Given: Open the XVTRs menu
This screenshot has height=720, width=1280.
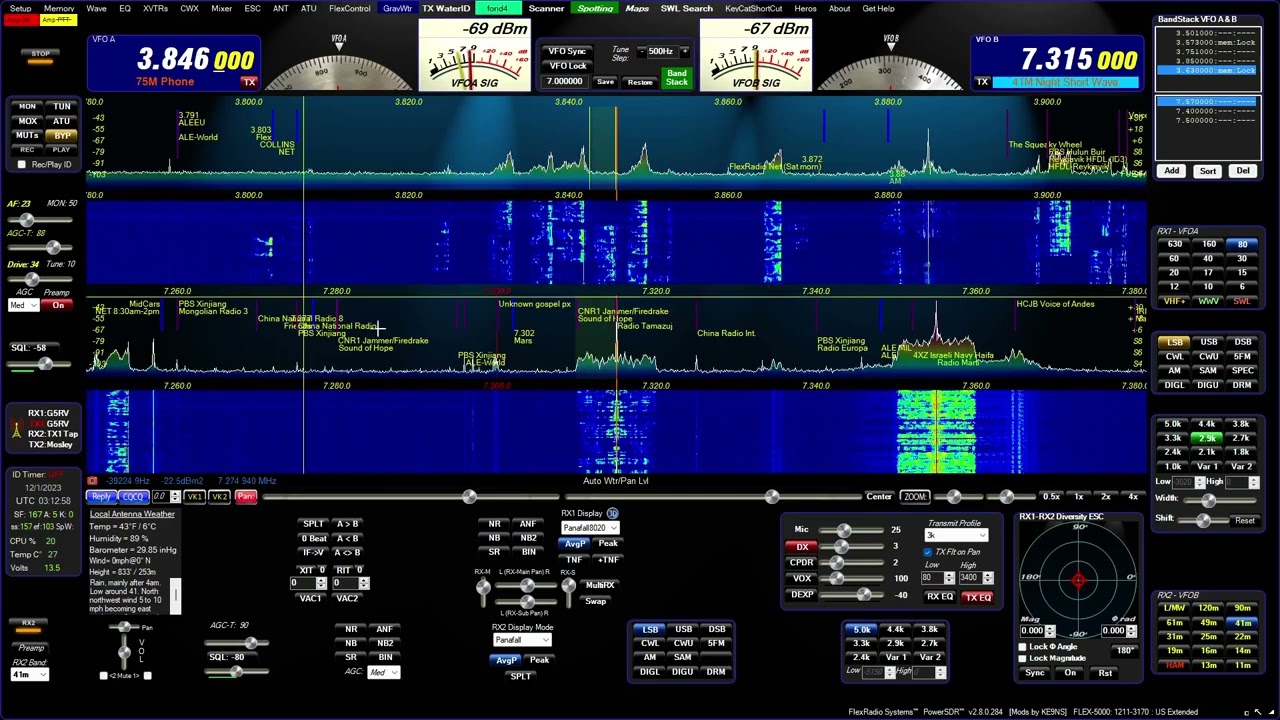Looking at the screenshot, I should (155, 8).
